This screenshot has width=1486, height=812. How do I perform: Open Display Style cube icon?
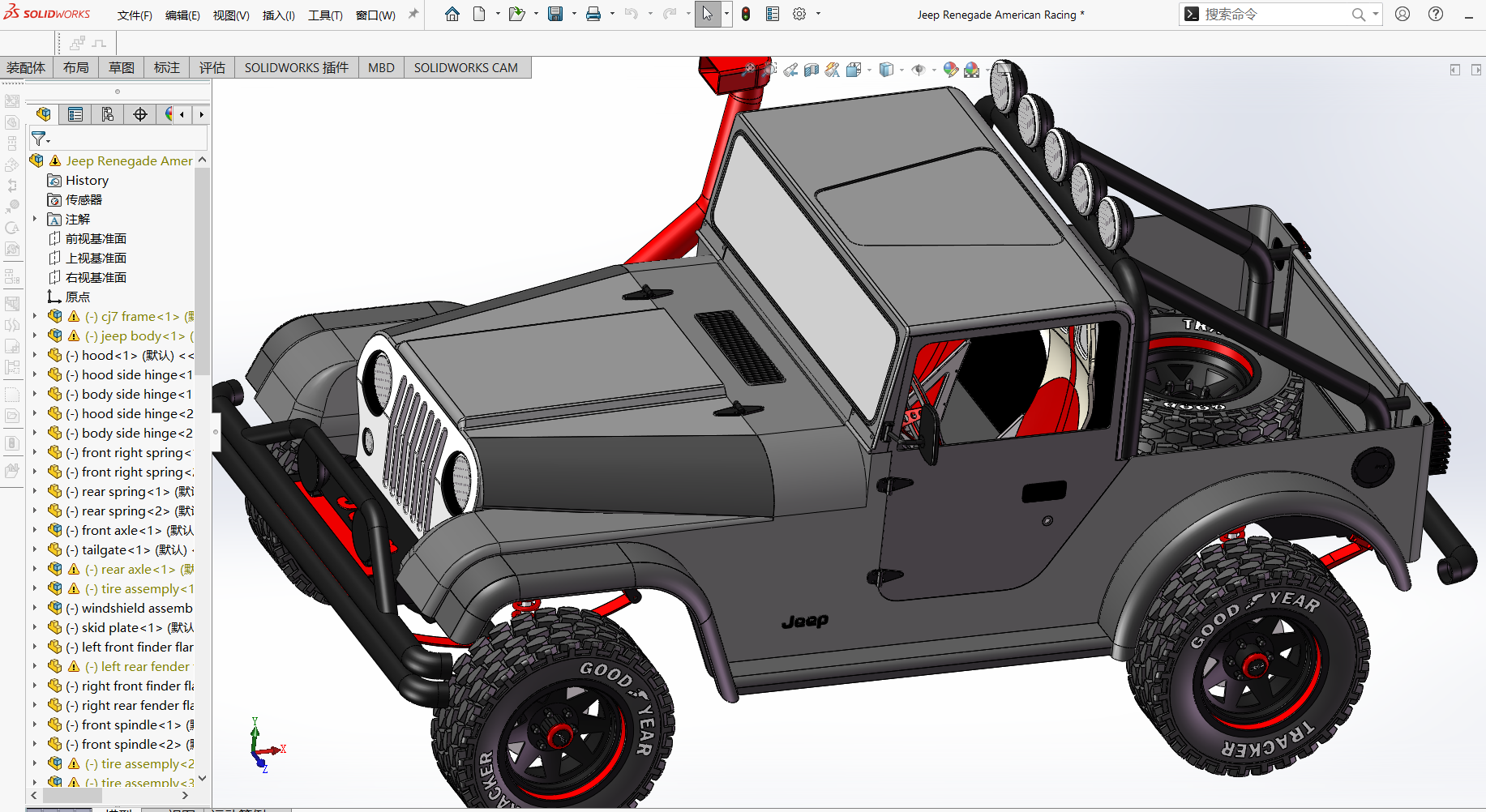pyautogui.click(x=886, y=70)
